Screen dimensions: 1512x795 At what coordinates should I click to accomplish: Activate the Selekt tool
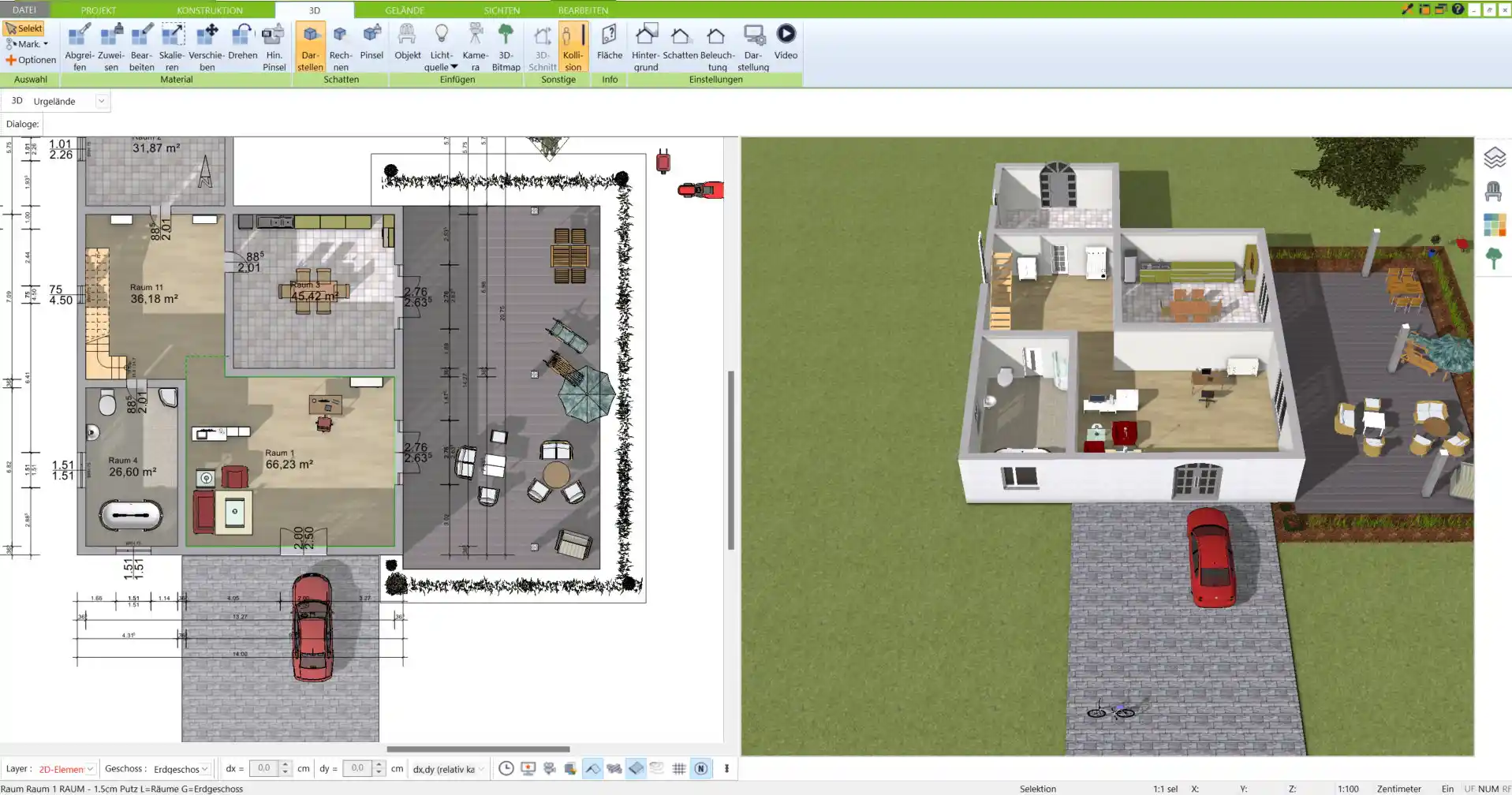[x=24, y=28]
